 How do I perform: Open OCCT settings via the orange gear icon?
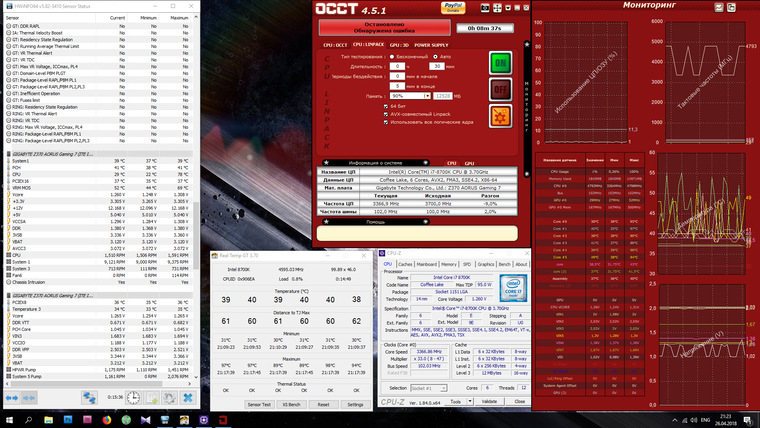point(500,116)
